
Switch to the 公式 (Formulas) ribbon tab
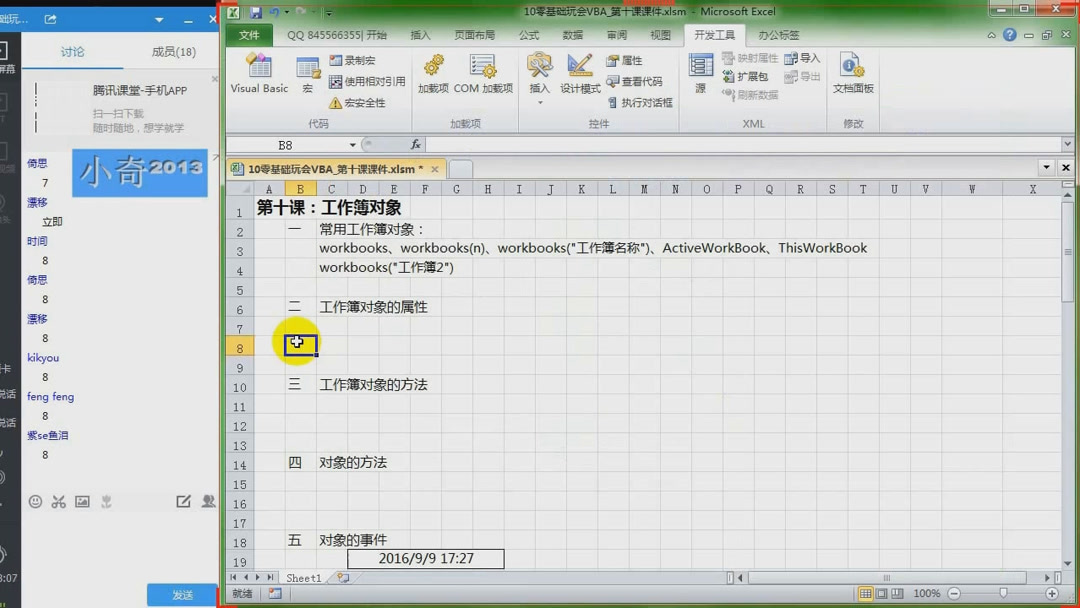527,34
